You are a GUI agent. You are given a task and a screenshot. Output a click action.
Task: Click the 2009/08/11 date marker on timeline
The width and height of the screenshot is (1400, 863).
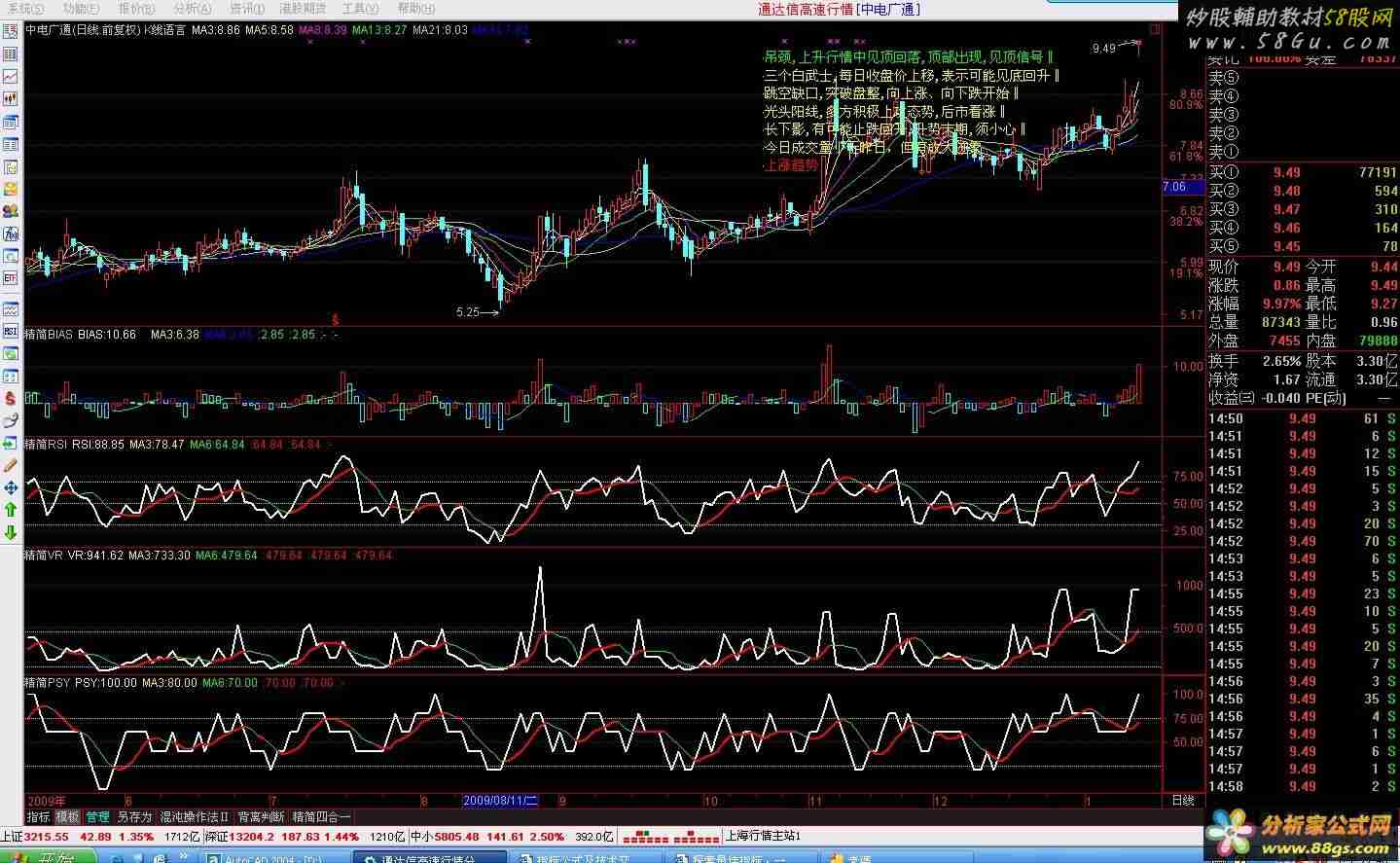tap(500, 801)
